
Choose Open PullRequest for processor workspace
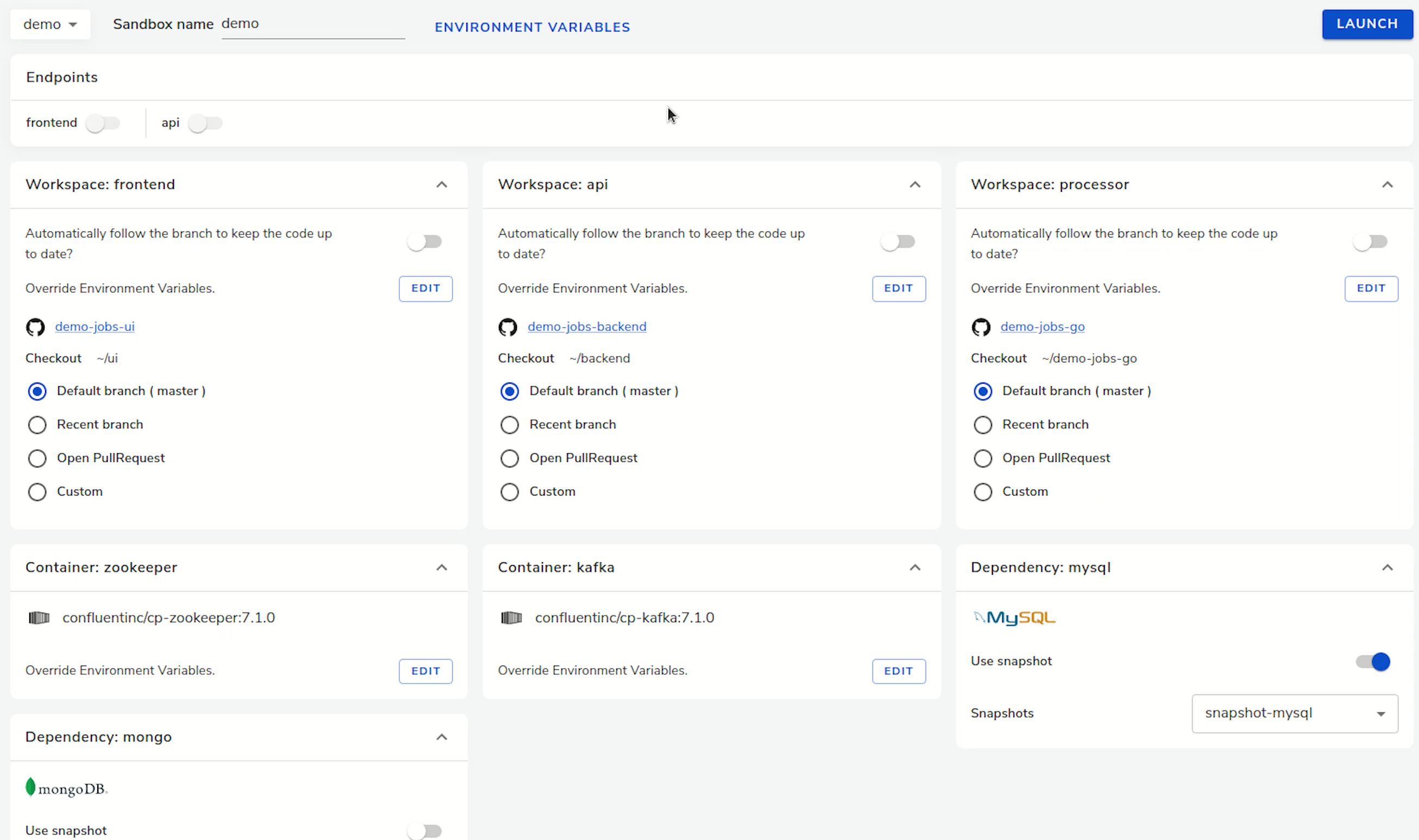(983, 459)
